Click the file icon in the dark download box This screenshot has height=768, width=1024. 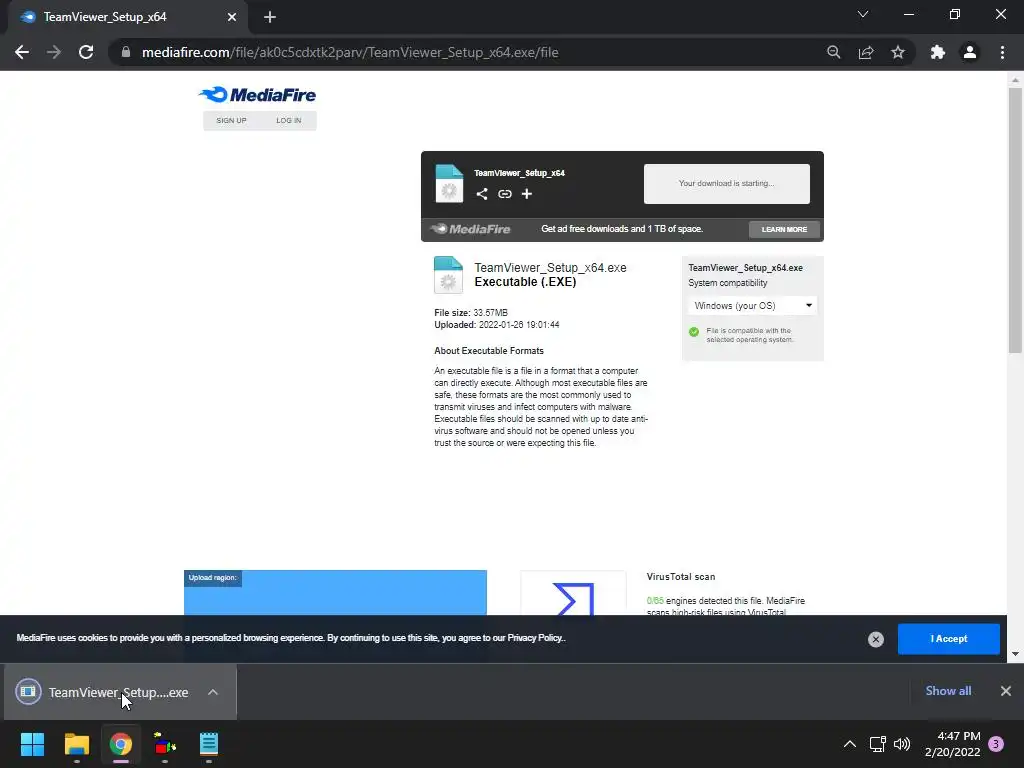[x=449, y=184]
